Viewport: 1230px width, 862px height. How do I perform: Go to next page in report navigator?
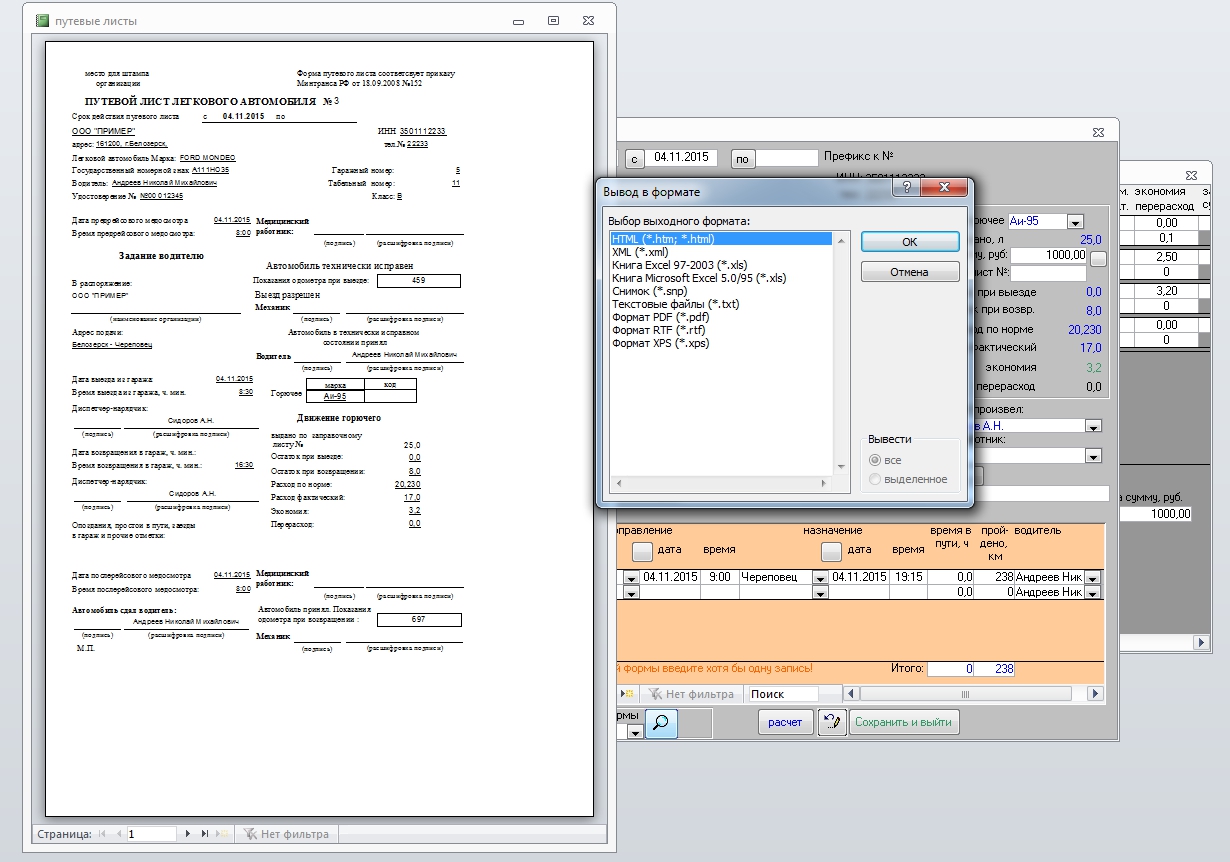click(187, 834)
